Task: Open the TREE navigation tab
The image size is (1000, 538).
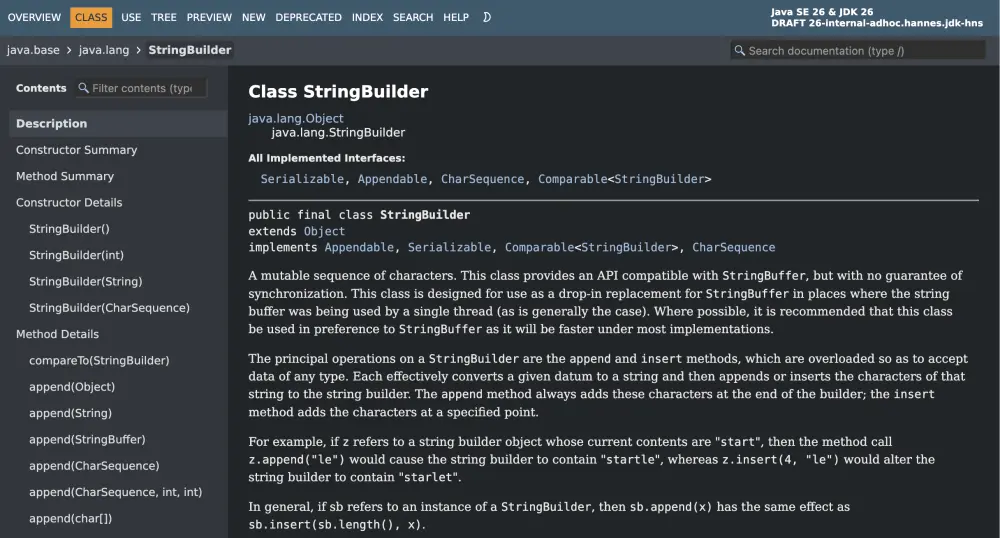Action: (x=164, y=17)
